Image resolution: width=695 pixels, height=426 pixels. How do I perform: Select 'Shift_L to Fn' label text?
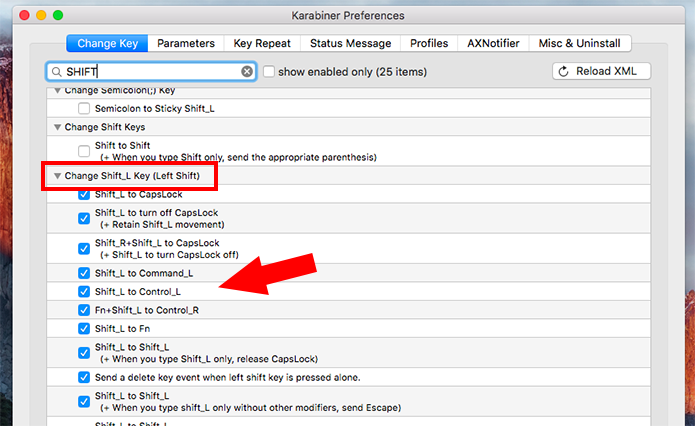(122, 328)
